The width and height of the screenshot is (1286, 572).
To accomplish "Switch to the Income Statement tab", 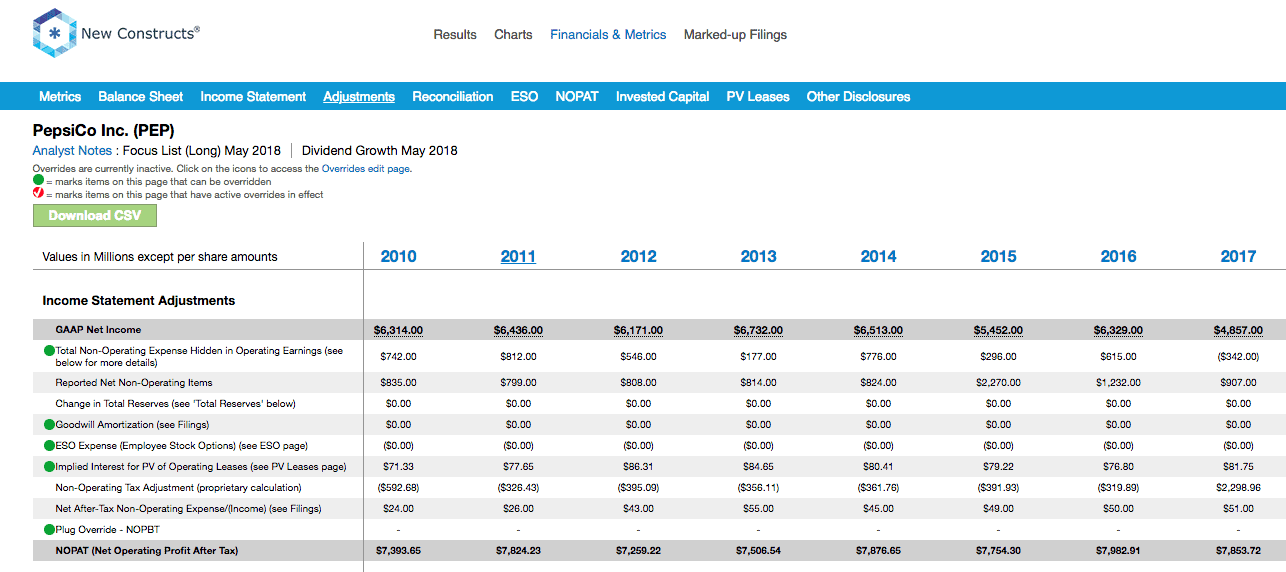I will click(253, 97).
